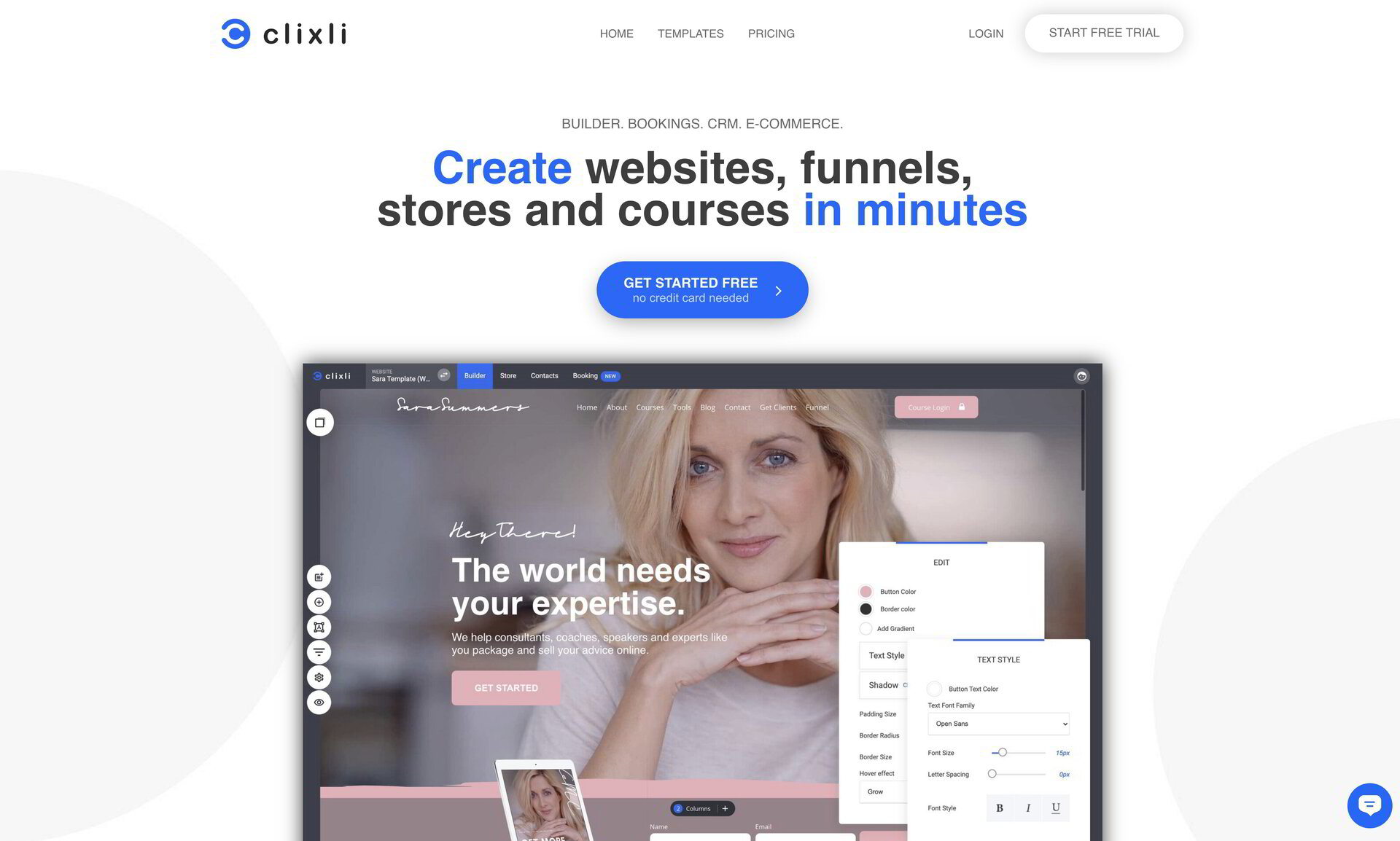Screen dimensions: 1400x841
Task: Click the target/focus icon in sidebar
Action: coord(320,601)
